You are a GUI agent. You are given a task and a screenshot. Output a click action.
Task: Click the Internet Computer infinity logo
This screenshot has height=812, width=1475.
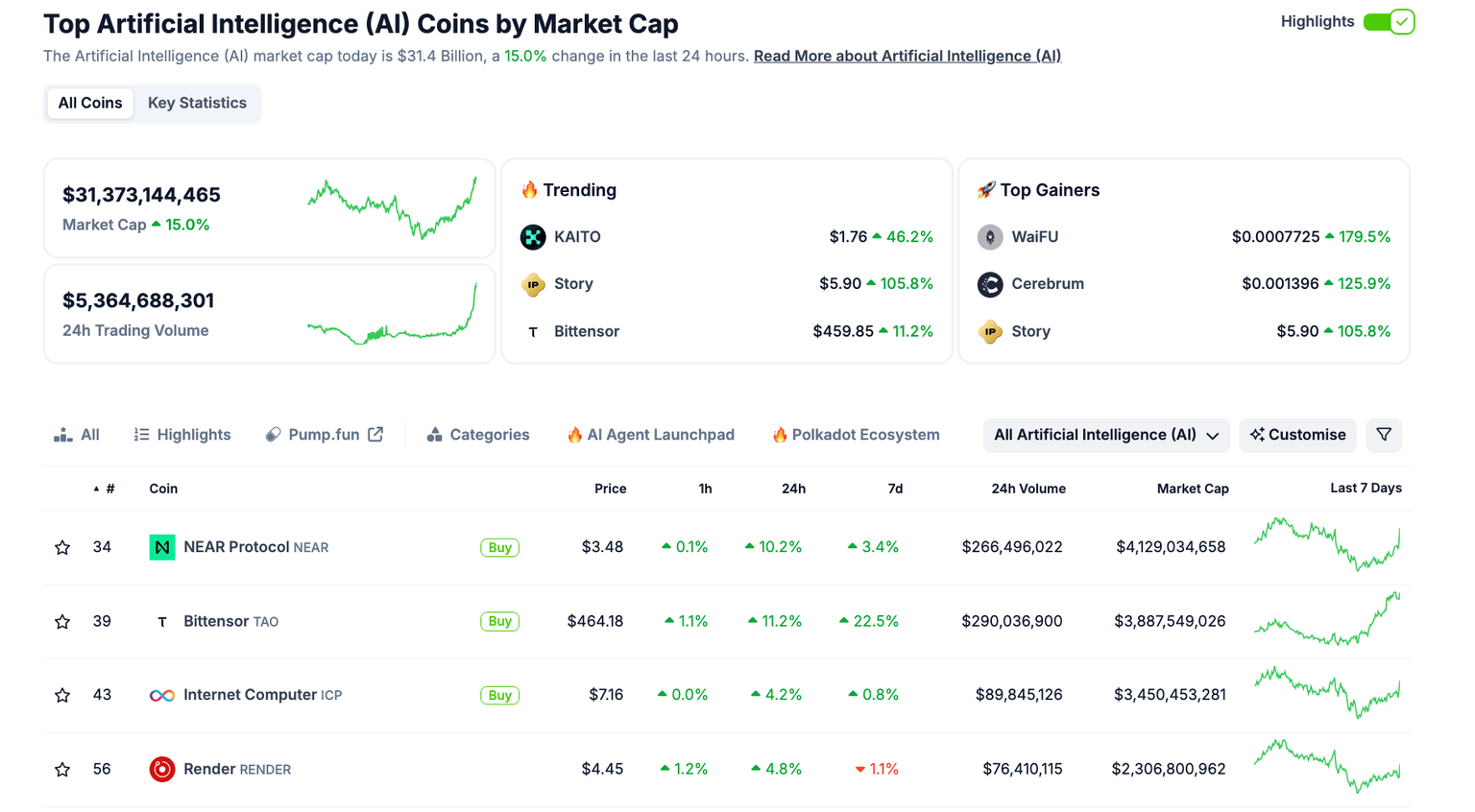click(162, 694)
